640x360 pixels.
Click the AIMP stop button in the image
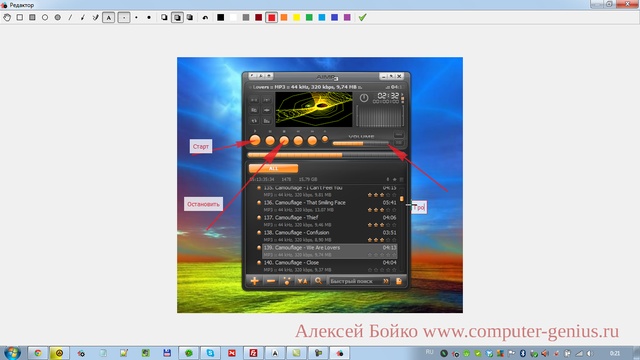pos(284,141)
